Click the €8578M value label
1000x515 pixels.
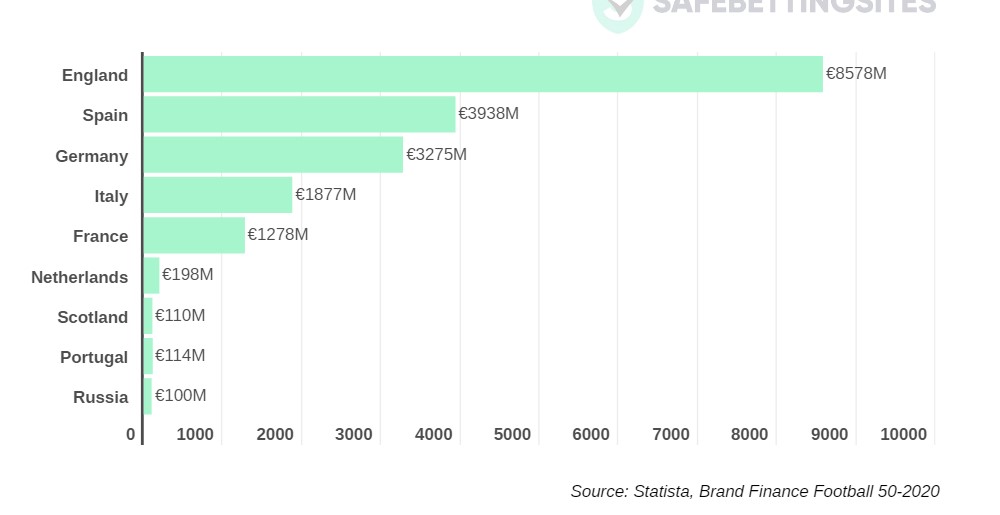(856, 73)
